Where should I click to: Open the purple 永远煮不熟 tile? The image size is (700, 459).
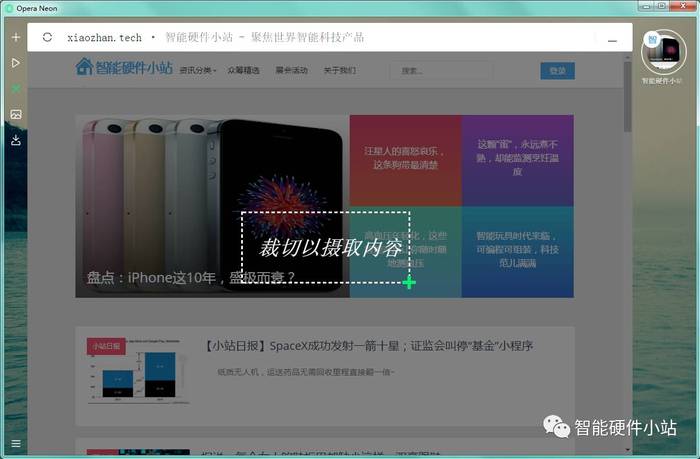518,160
